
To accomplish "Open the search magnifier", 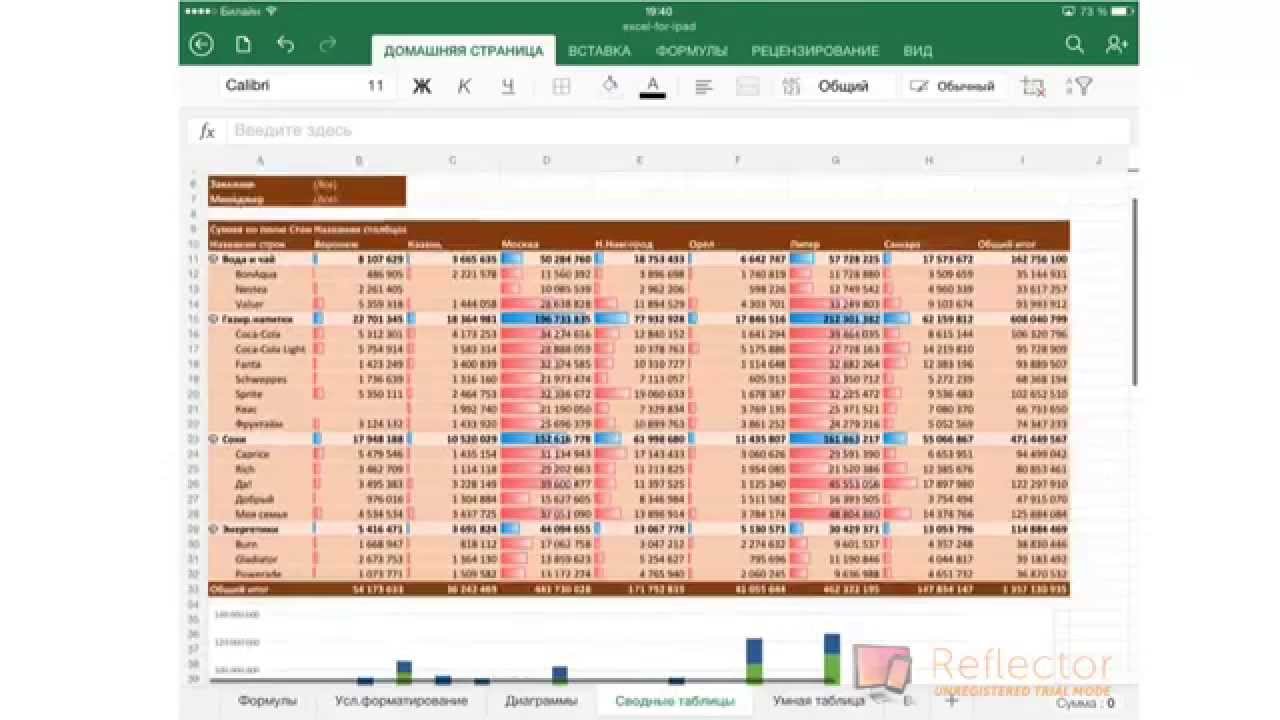I will click(1074, 44).
